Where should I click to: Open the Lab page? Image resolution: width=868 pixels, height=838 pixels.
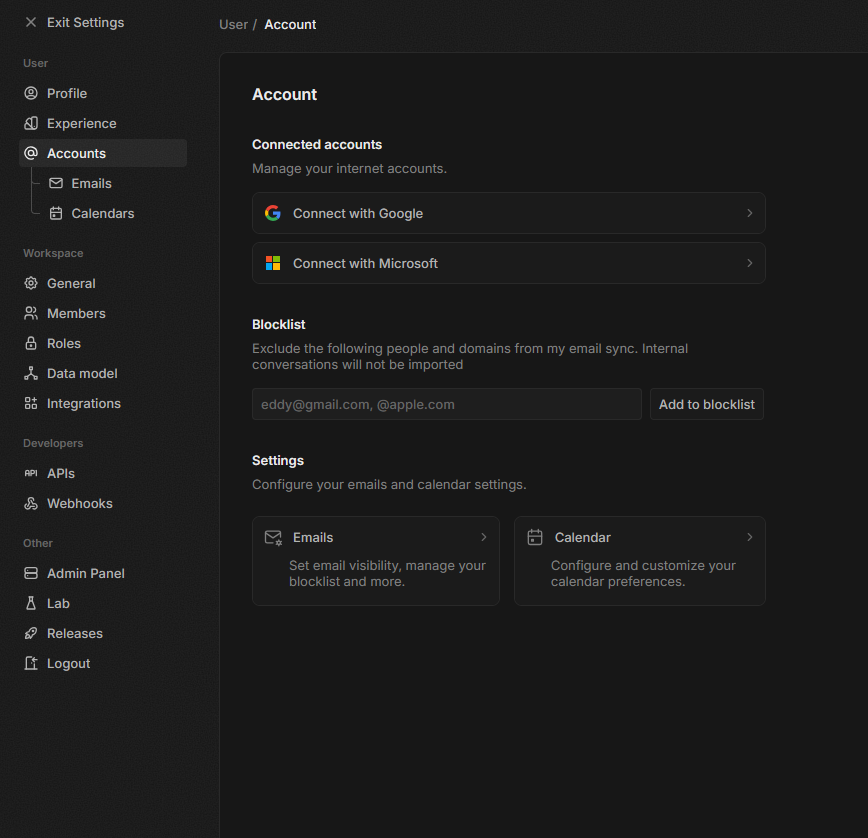point(103,603)
